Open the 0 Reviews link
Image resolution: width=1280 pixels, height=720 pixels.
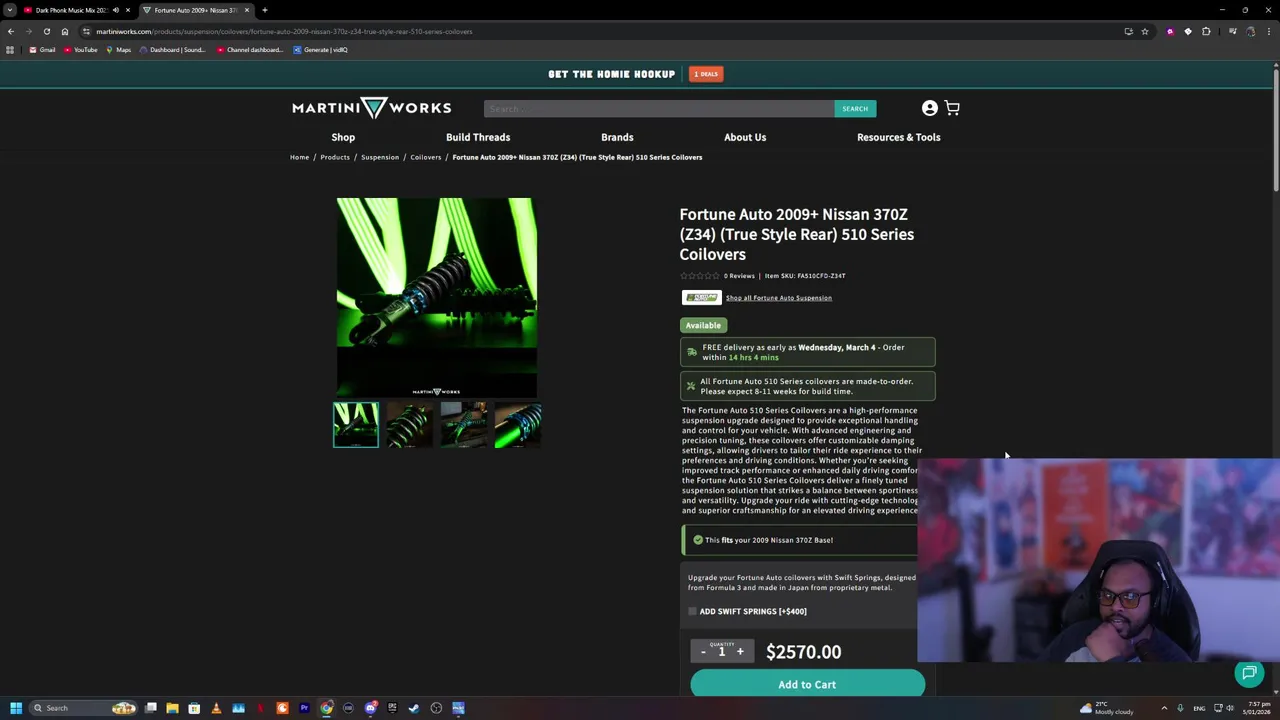click(x=739, y=276)
